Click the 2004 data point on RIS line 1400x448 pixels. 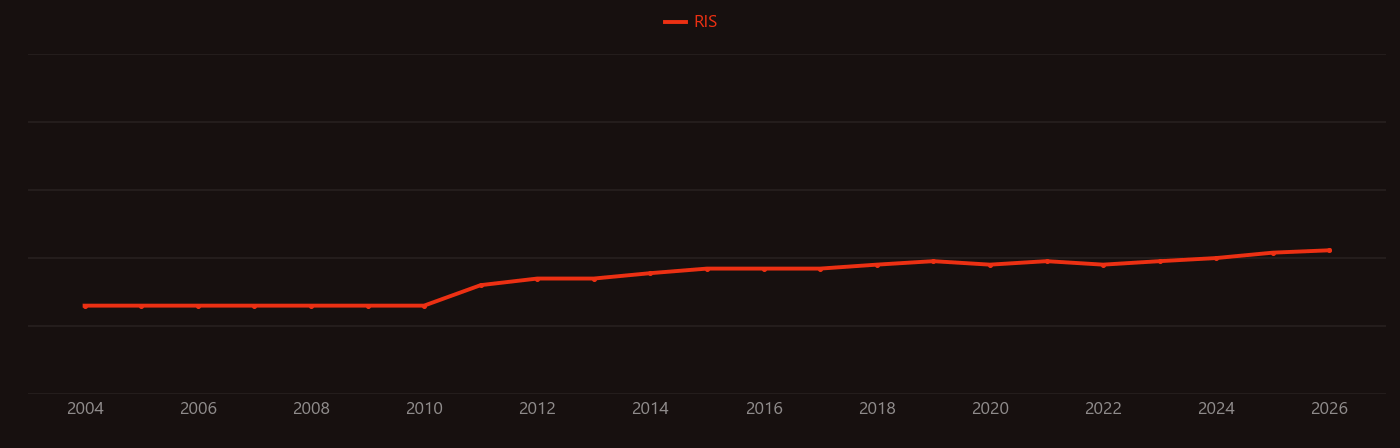[x=85, y=306]
